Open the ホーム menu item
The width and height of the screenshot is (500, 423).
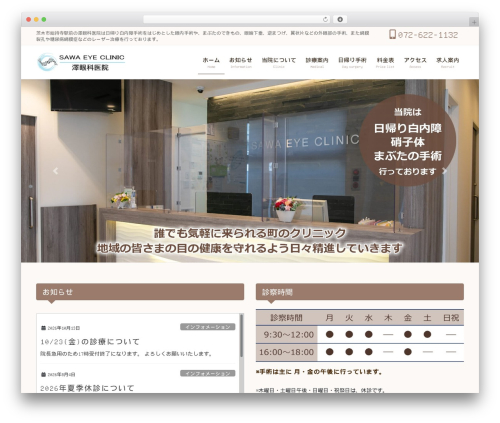[x=211, y=62]
